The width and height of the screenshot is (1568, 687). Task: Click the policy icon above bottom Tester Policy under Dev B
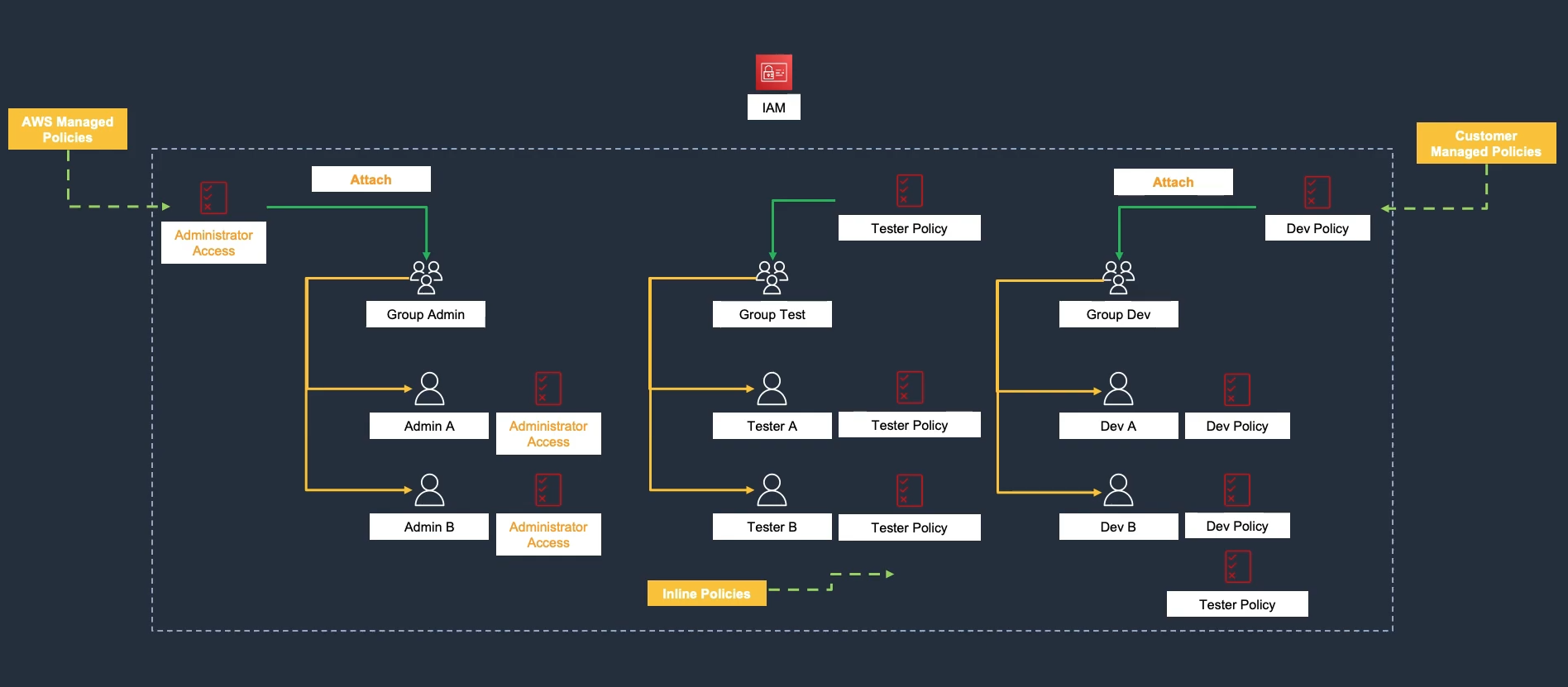1237,567
